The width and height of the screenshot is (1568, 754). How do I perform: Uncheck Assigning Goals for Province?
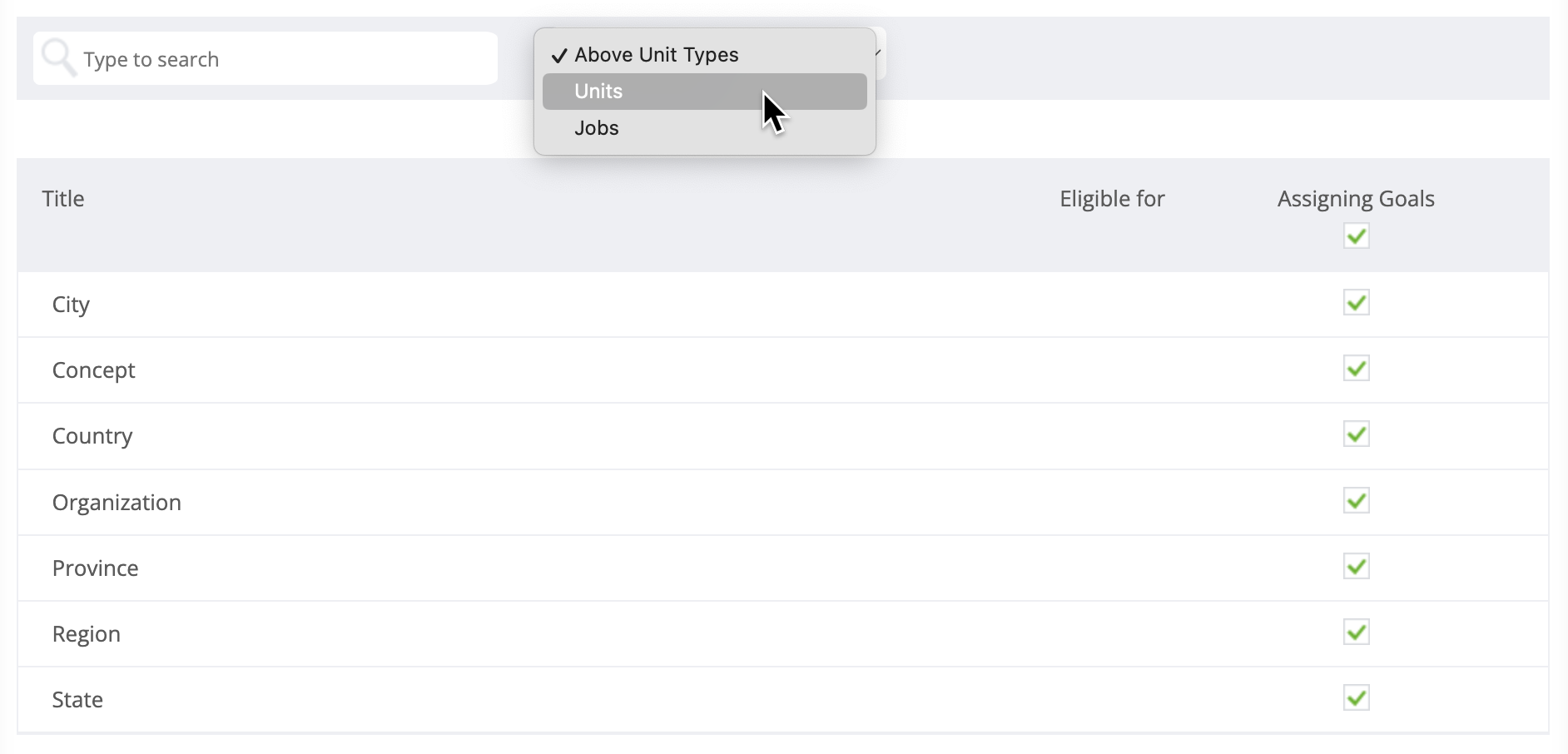click(x=1357, y=566)
